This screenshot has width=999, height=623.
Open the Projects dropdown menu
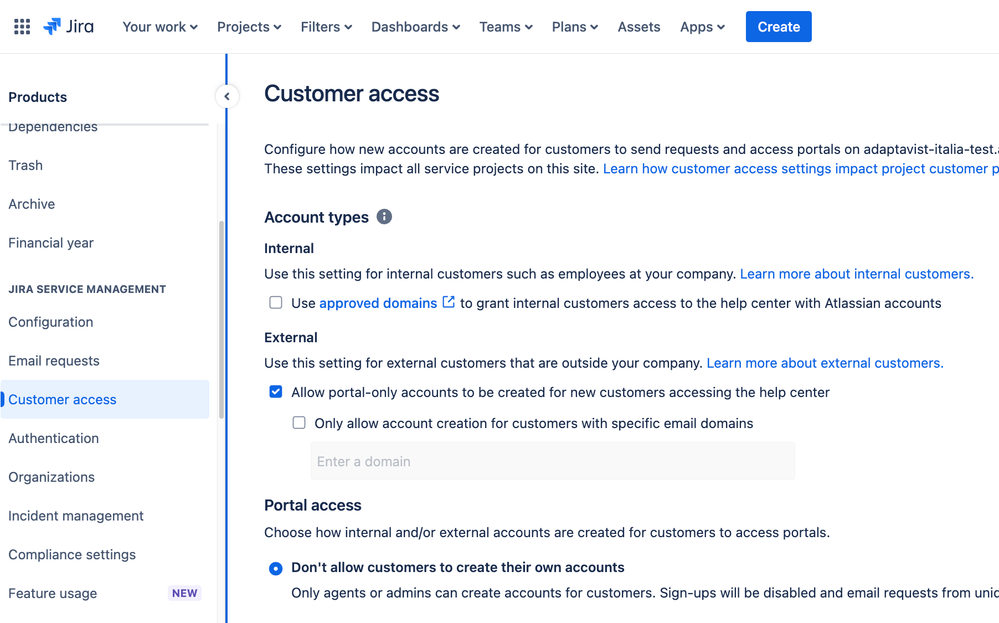click(x=249, y=27)
